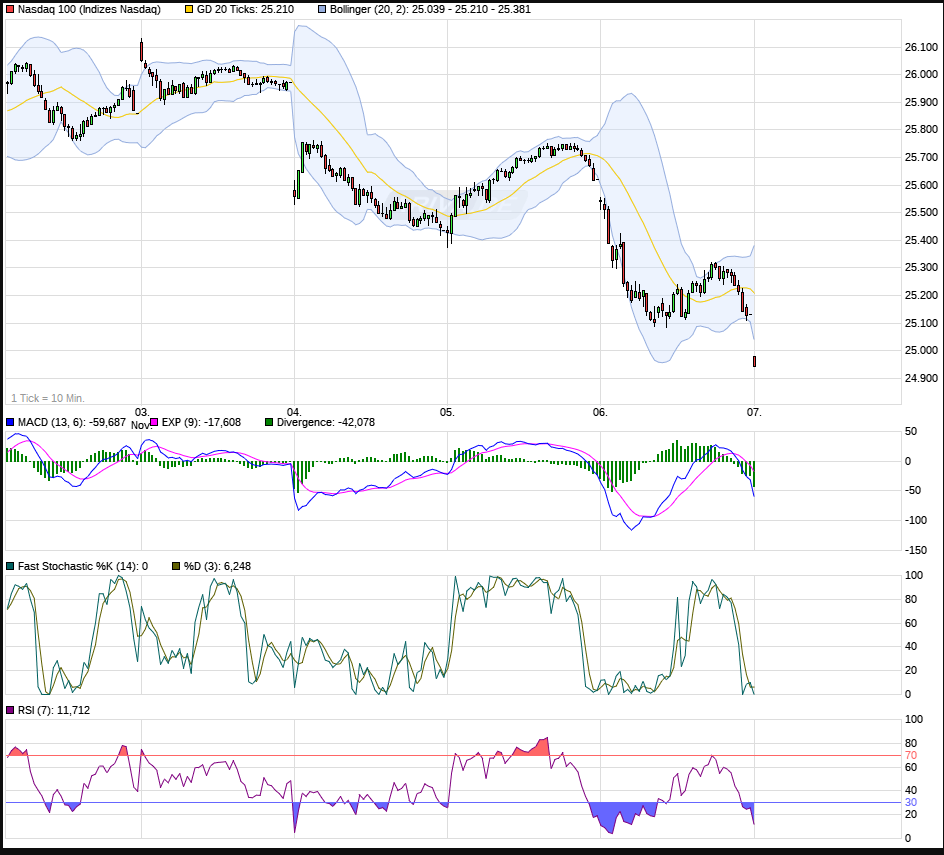This screenshot has width=944, height=855.
Task: Click the blue MACD legend square
Action: [x=11, y=423]
